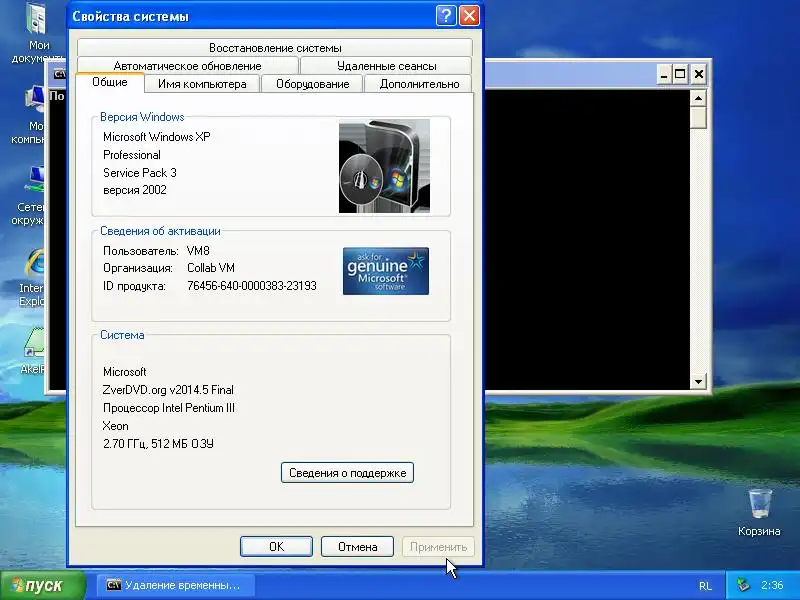The image size is (800, 600).
Task: Click the Microsoft Windows XP text line
Action: pos(157,137)
